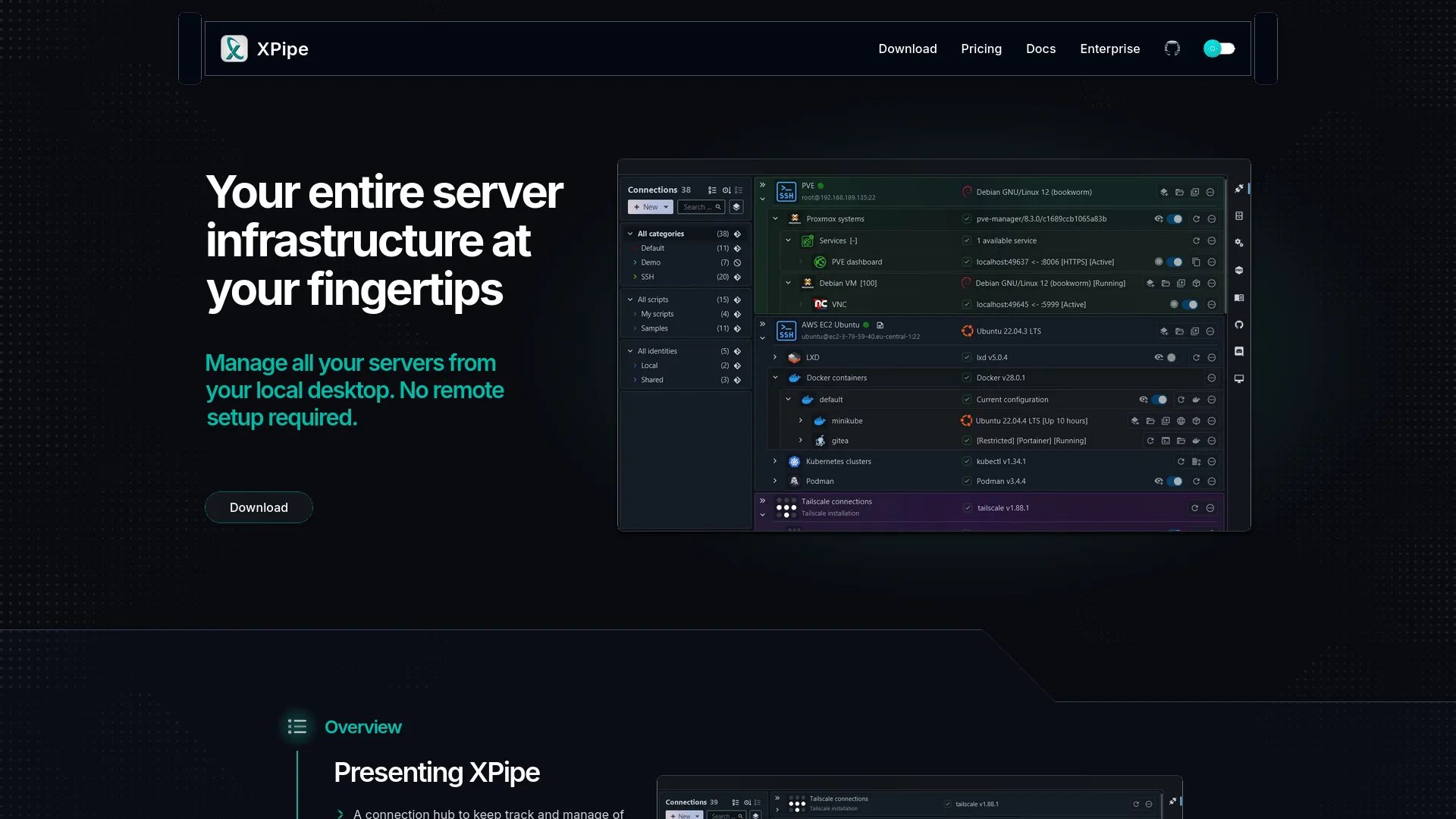Viewport: 1456px width, 819px height.
Task: Click the PVE dashboard service icon
Action: coord(820,262)
